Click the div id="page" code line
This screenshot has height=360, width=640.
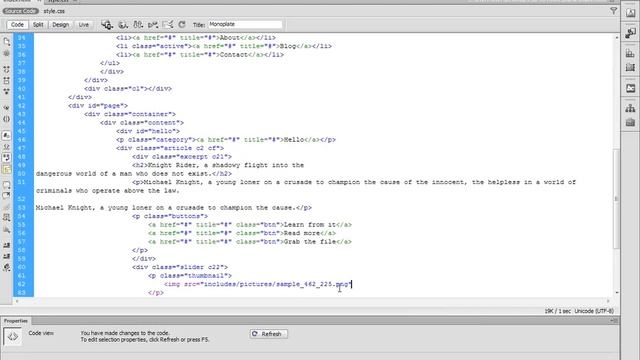(x=98, y=106)
